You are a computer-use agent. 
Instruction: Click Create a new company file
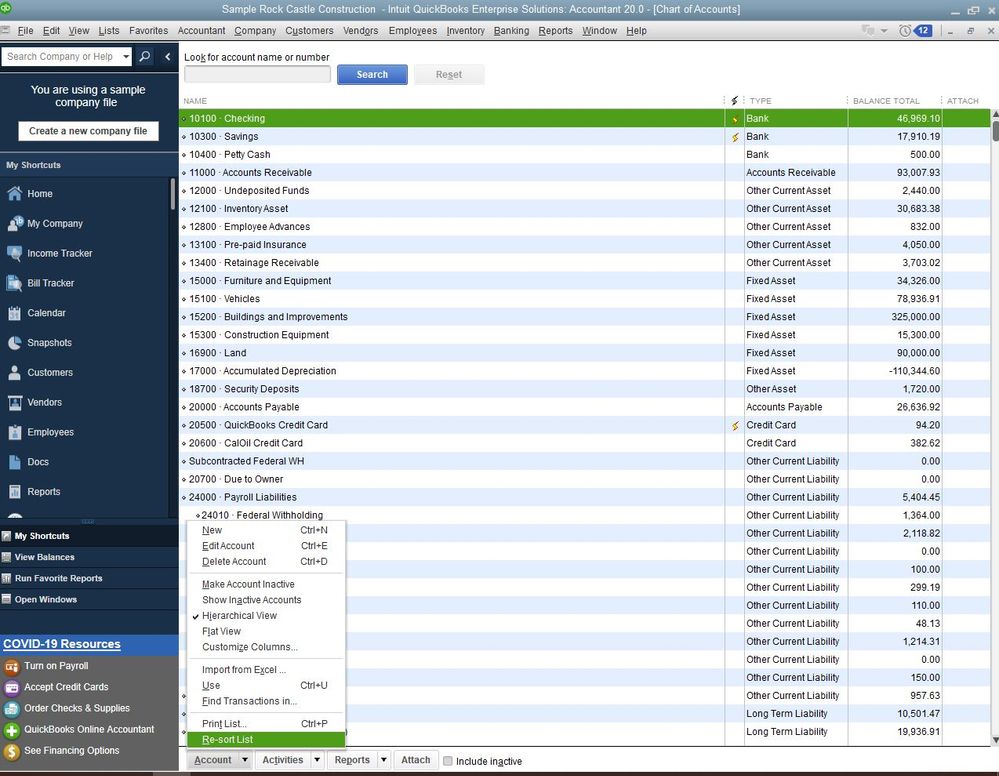coord(88,131)
